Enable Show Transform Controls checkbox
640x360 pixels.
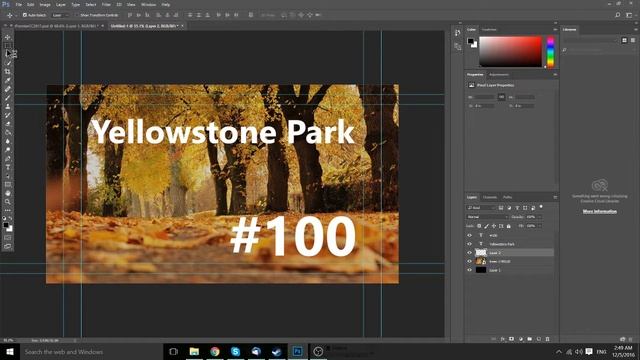click(x=77, y=15)
